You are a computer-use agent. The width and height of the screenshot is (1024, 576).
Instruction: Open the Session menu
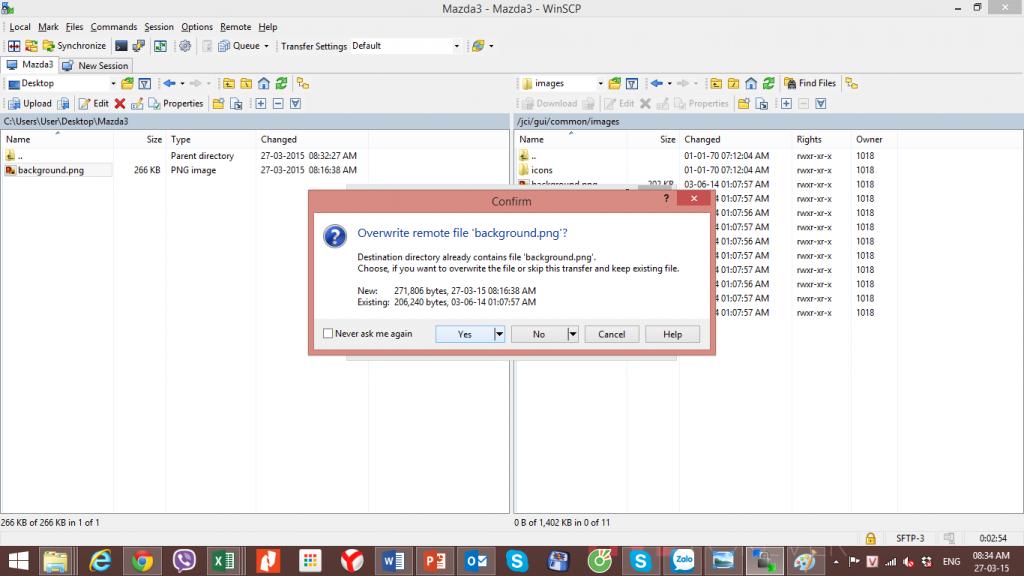[159, 27]
